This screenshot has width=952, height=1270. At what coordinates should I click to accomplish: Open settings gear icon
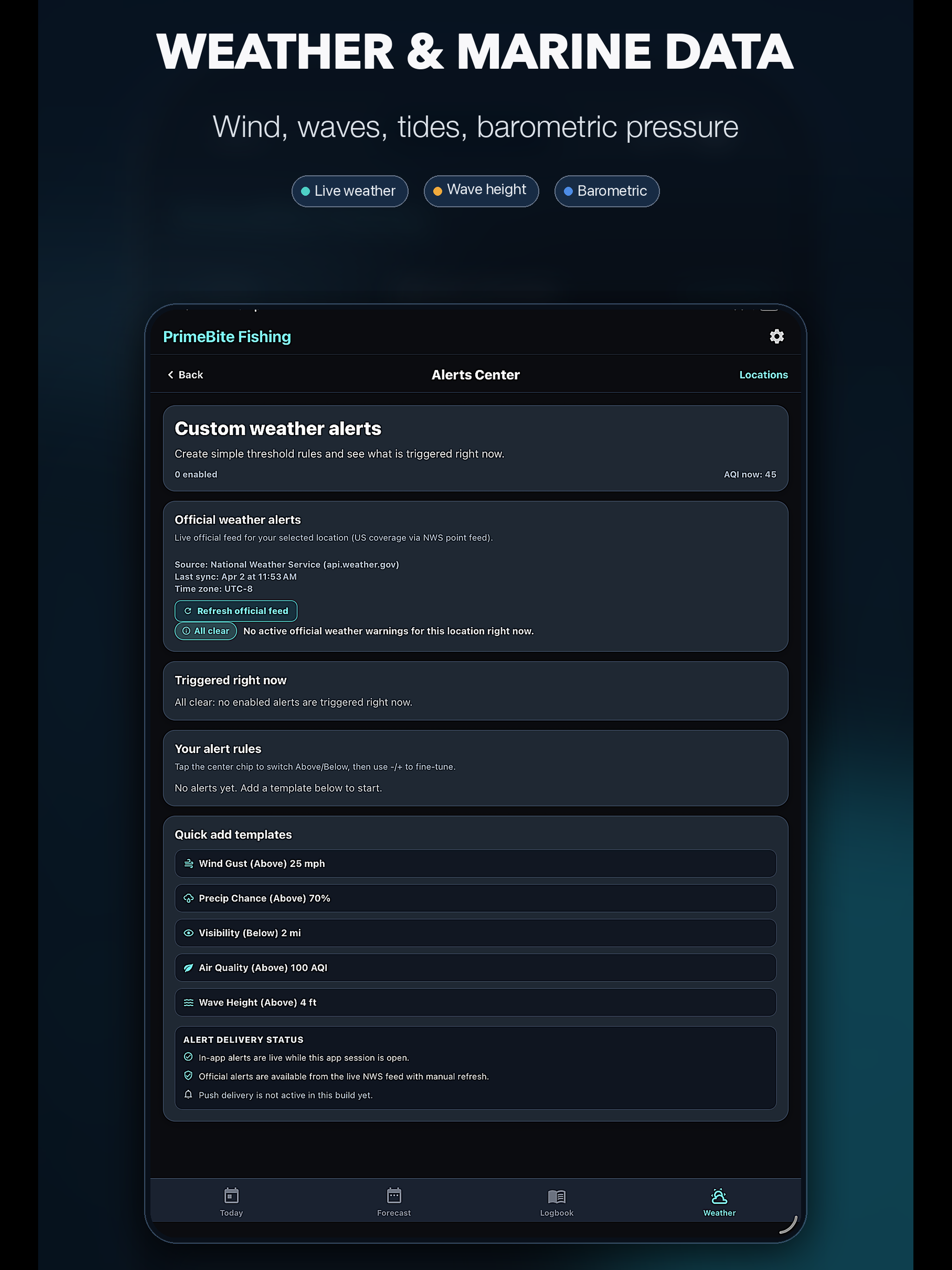click(776, 337)
